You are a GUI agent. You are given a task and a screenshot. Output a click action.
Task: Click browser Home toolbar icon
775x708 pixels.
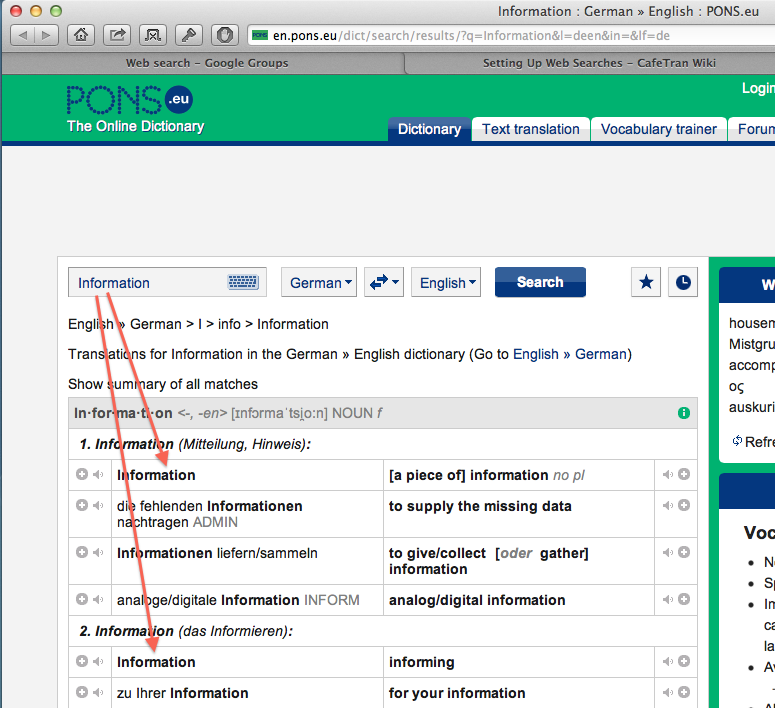click(81, 35)
